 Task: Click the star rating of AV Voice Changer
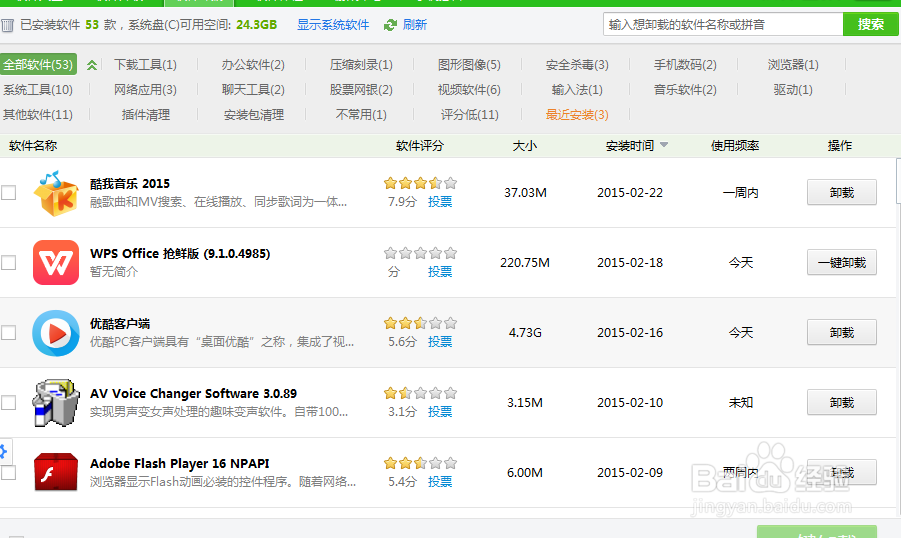(x=421, y=393)
